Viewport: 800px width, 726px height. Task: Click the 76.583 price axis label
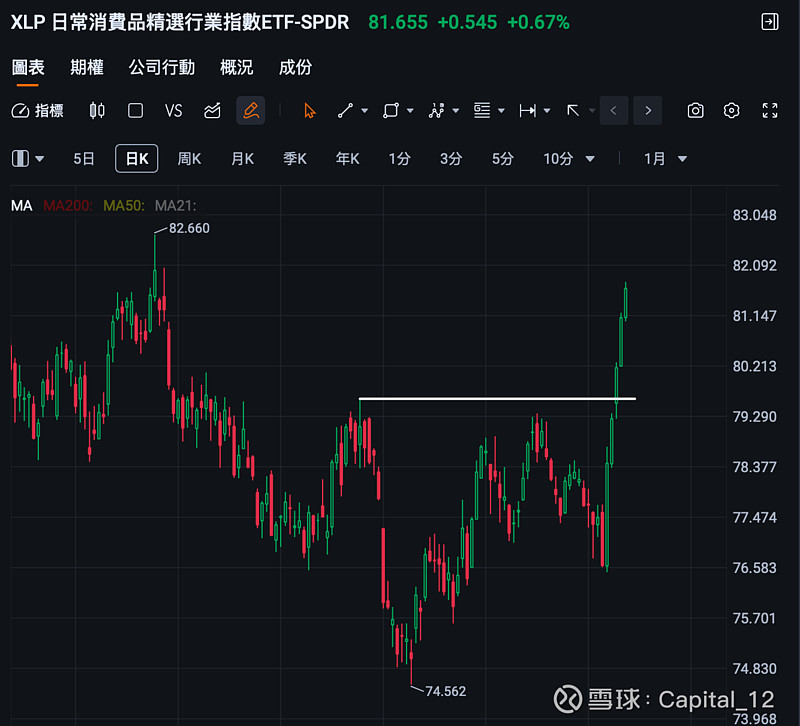click(x=755, y=567)
